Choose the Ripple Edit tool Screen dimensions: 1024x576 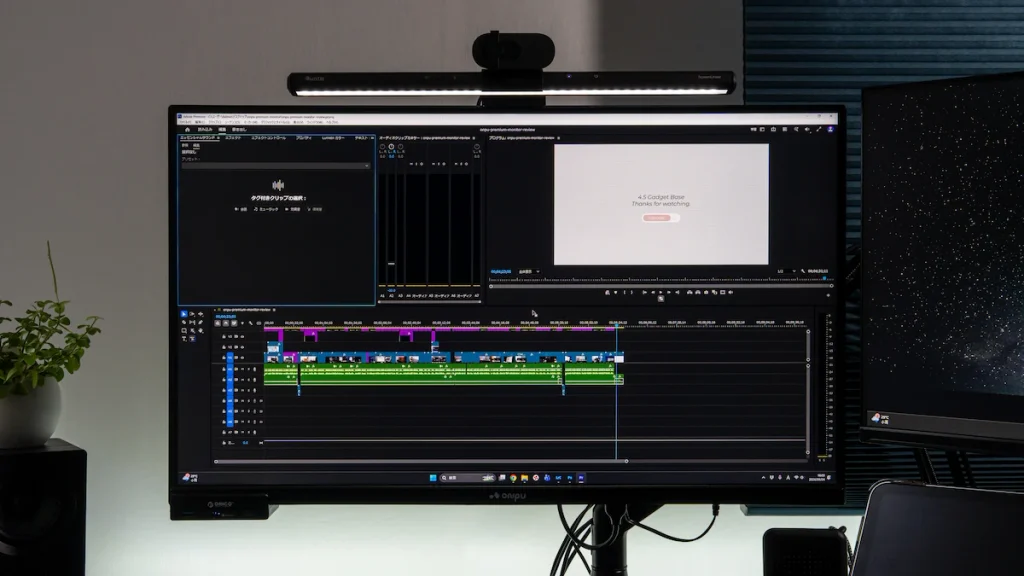coord(200,314)
